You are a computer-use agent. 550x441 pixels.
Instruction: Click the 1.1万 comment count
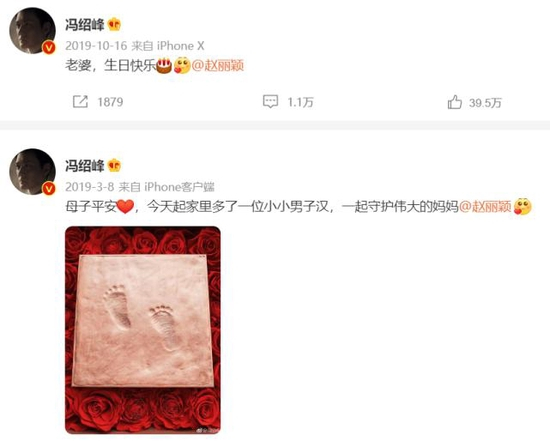coord(300,102)
